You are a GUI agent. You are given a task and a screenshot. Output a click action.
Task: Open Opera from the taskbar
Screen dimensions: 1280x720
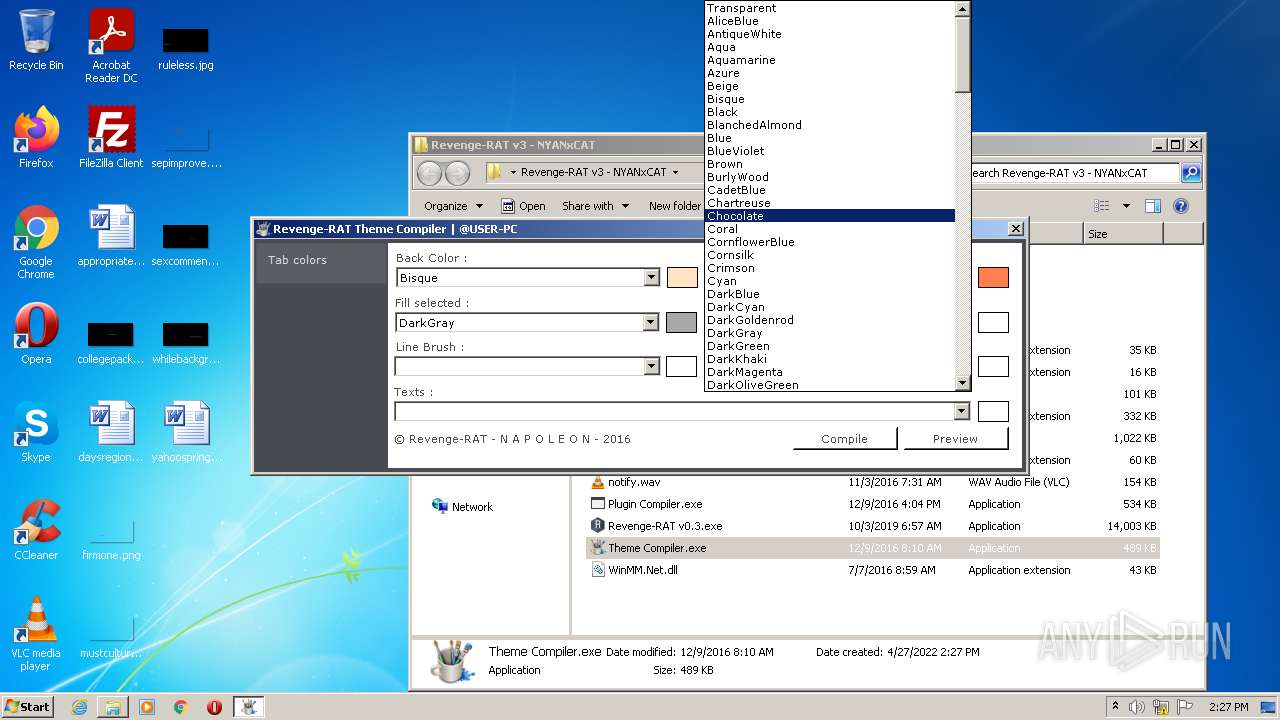pos(214,707)
